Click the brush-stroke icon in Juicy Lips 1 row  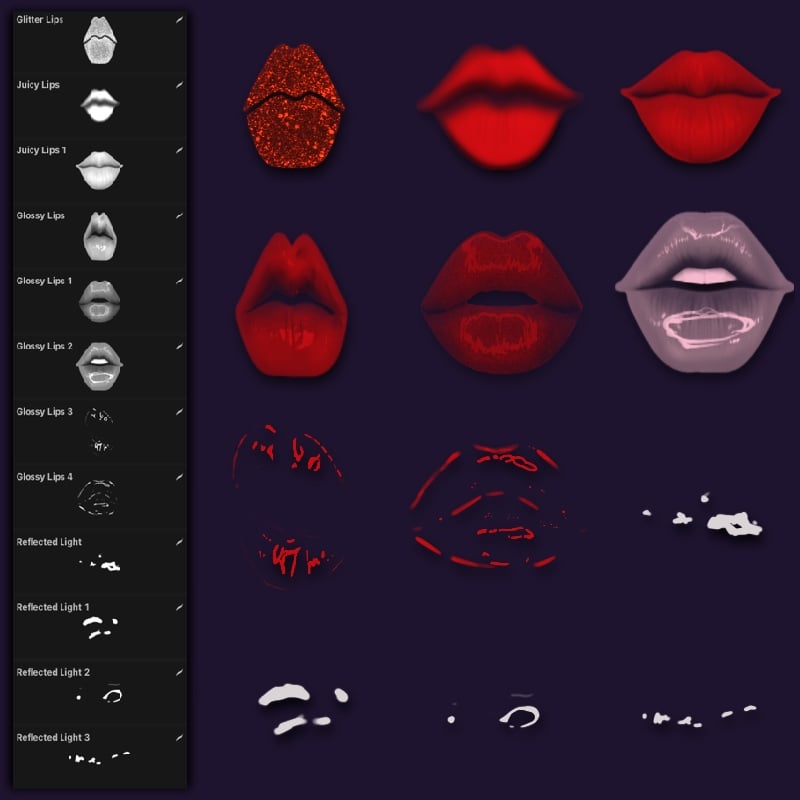tap(180, 151)
